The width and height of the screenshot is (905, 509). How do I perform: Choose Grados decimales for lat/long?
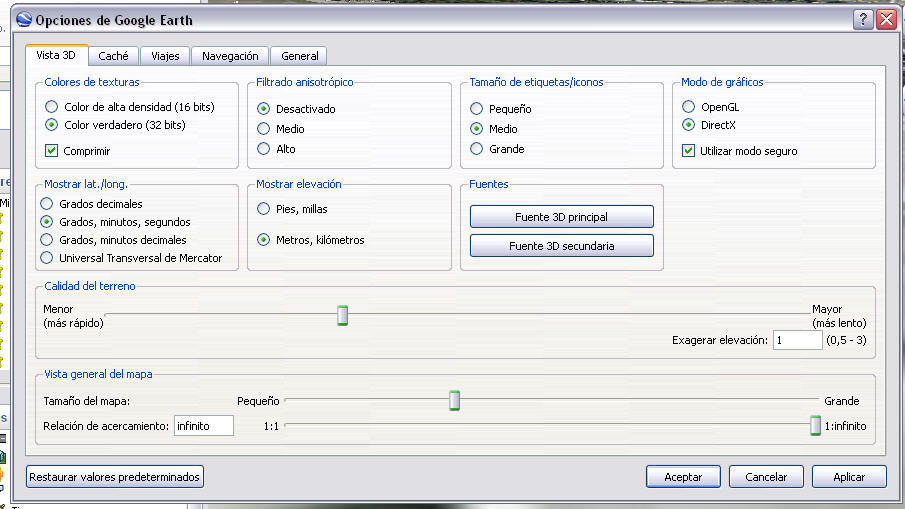(x=47, y=204)
